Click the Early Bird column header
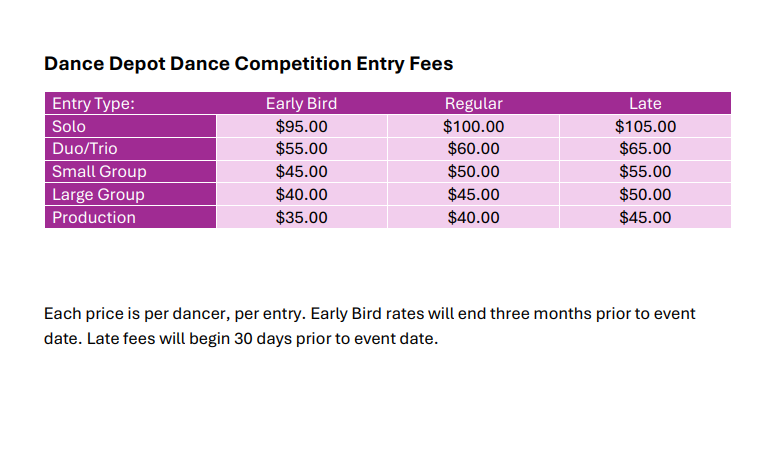This screenshot has width=772, height=473. pyautogui.click(x=301, y=104)
